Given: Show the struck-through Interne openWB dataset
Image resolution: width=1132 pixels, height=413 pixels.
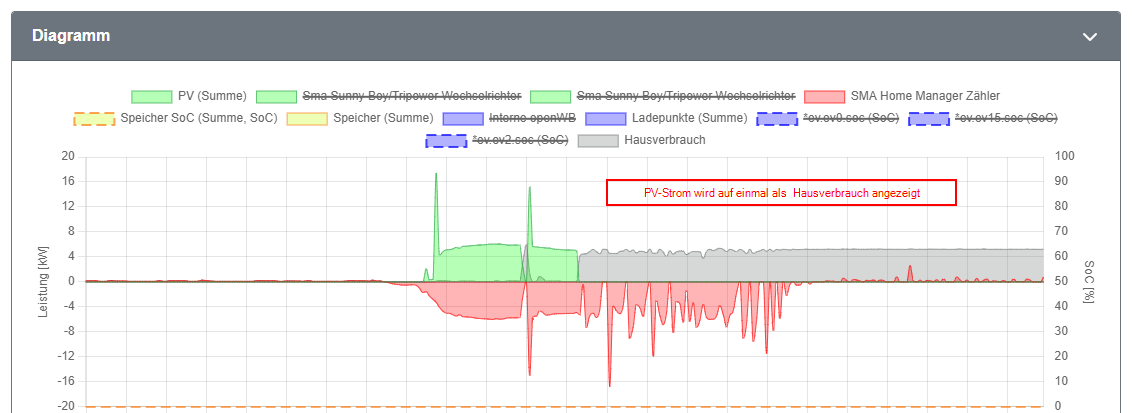Looking at the screenshot, I should 509,118.
